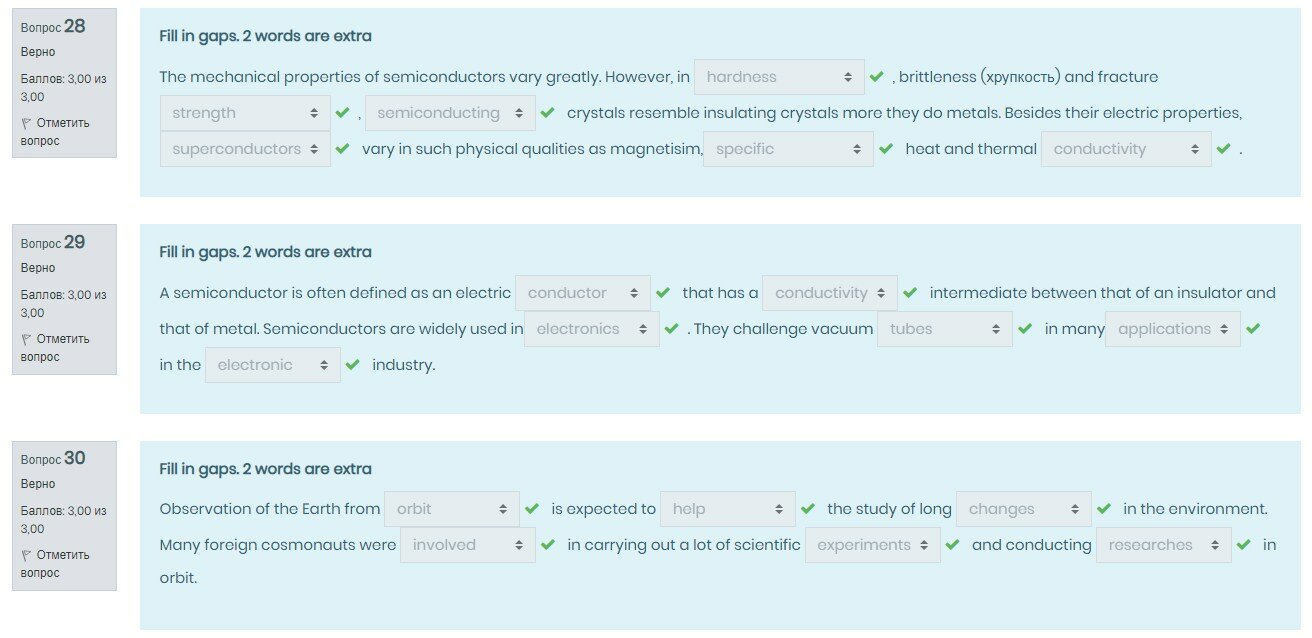The height and width of the screenshot is (638, 1312).
Task: Open the 'involved' dropdown in question 30
Action: tap(467, 545)
